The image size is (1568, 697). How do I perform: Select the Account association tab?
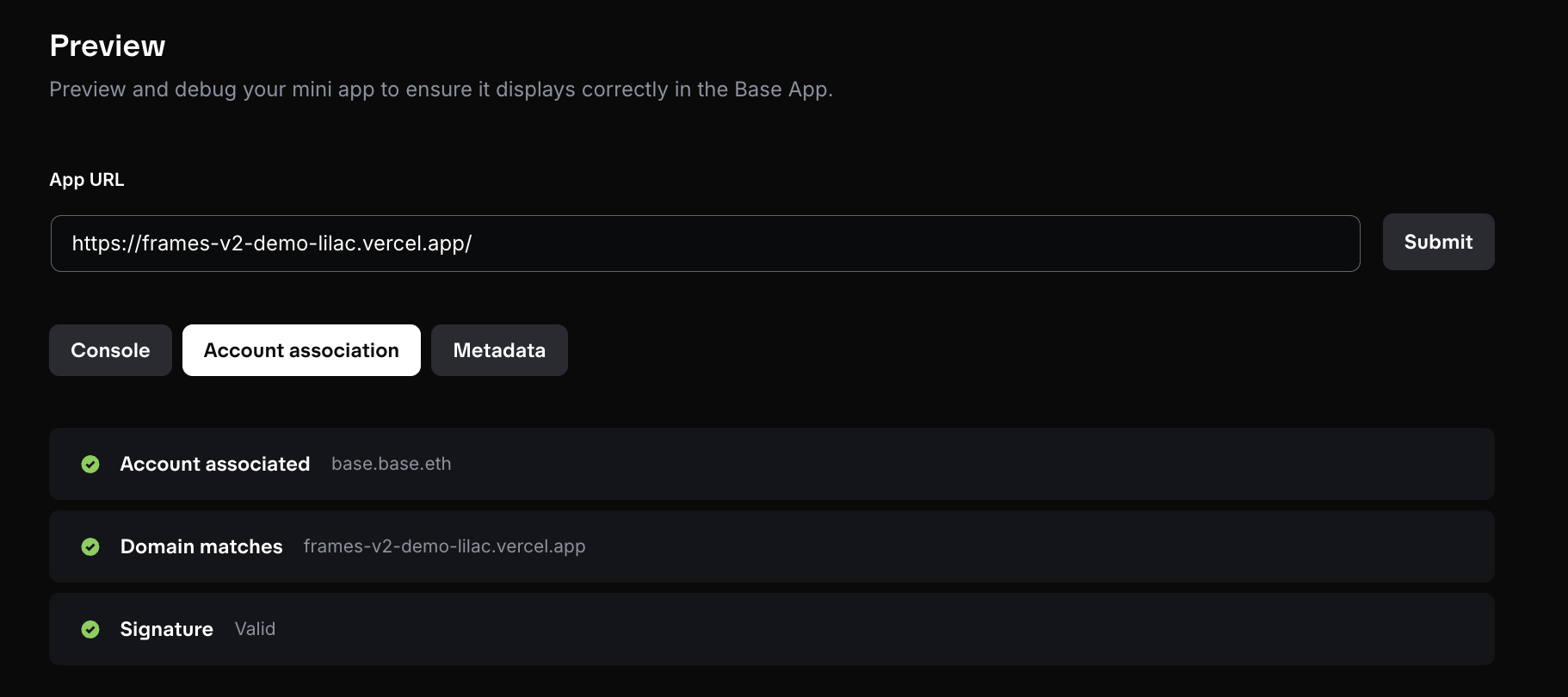(301, 350)
